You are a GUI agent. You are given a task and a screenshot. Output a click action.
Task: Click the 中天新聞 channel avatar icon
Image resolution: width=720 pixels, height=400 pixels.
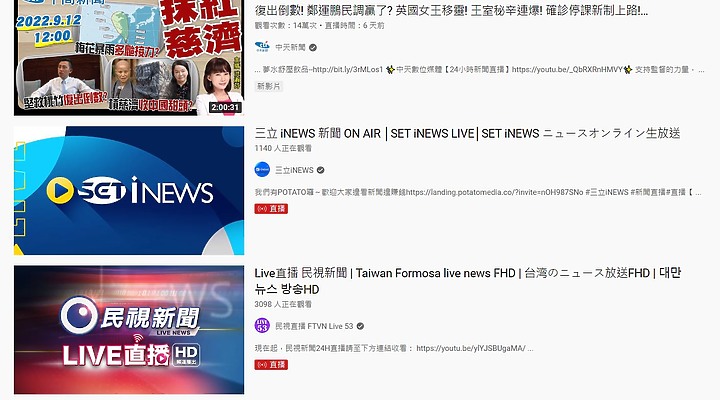[262, 47]
